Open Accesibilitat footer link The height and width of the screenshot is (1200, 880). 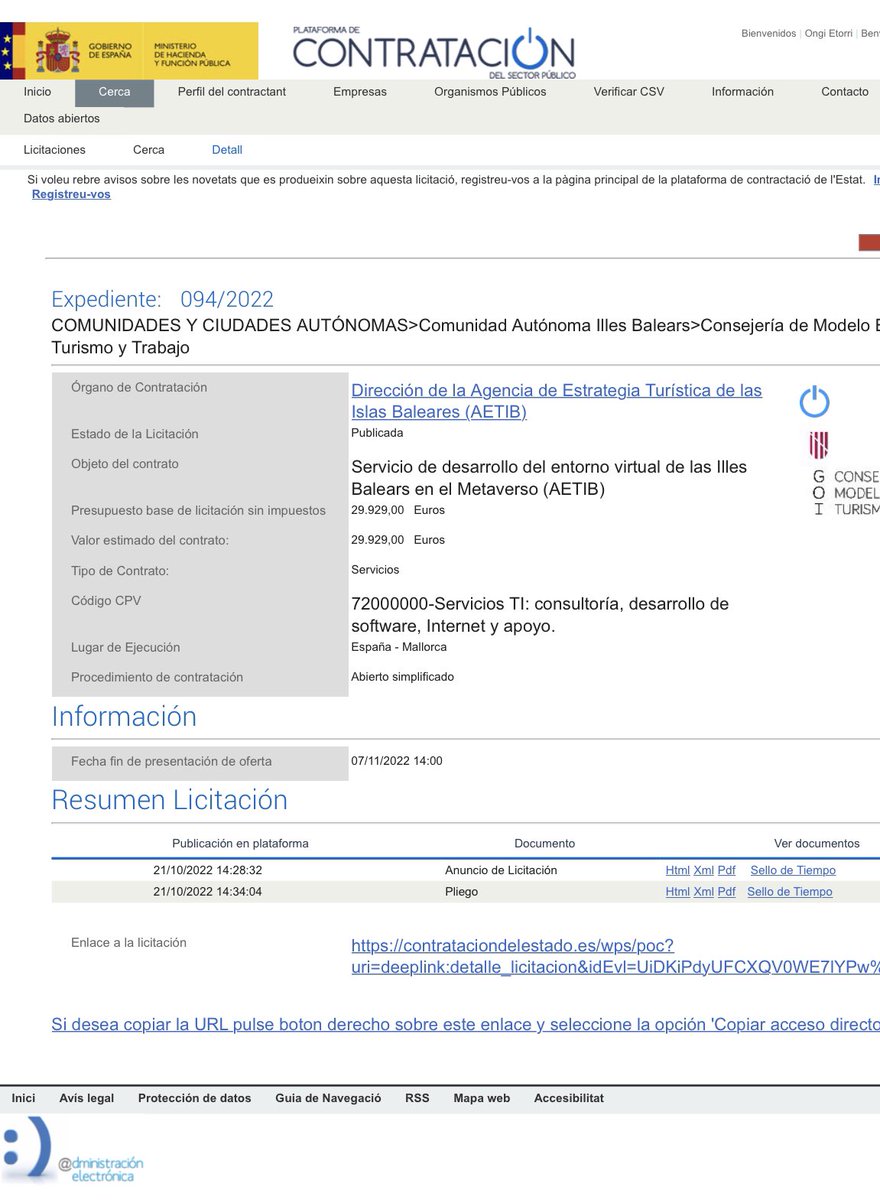click(569, 1099)
